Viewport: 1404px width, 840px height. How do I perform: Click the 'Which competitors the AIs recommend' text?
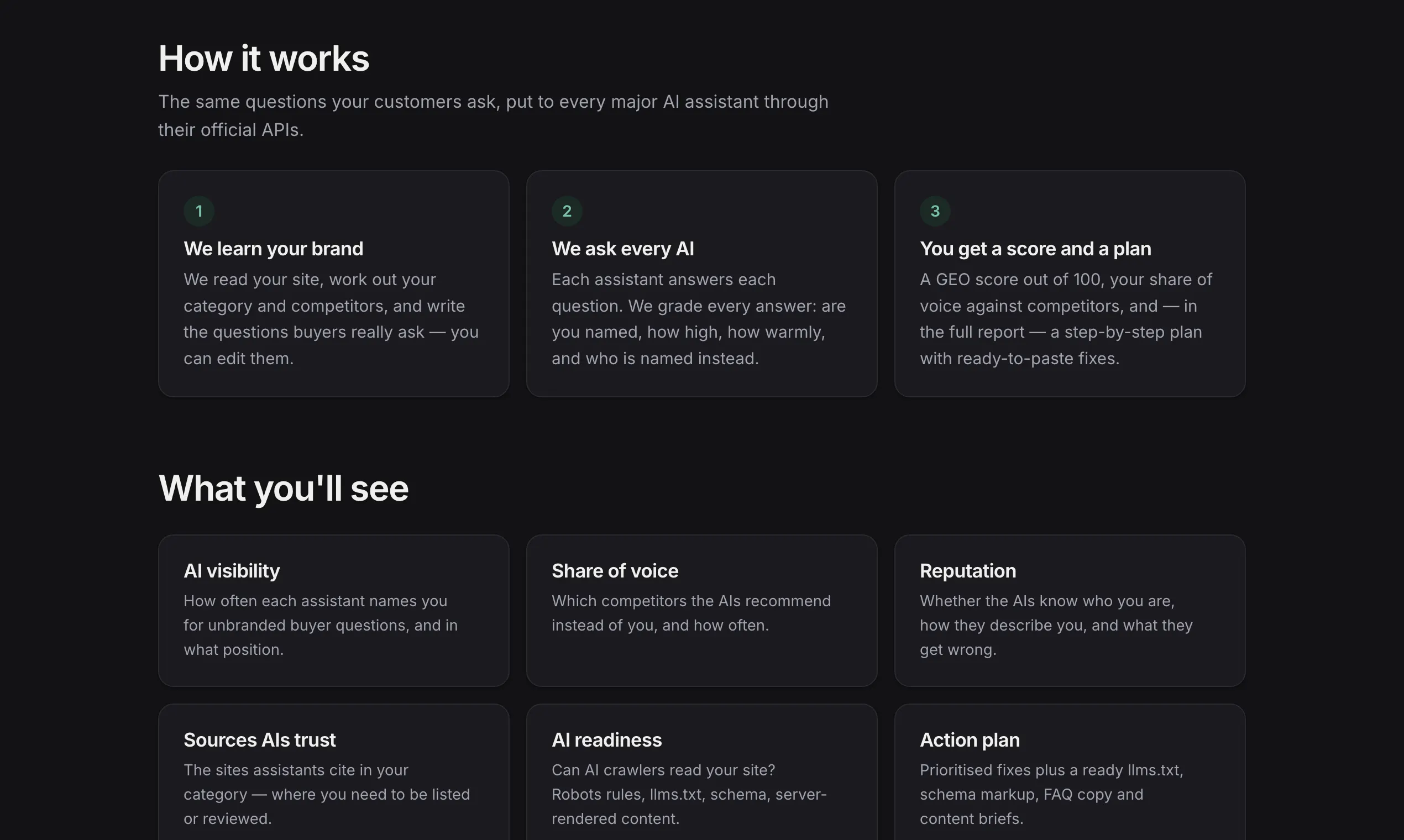691,612
